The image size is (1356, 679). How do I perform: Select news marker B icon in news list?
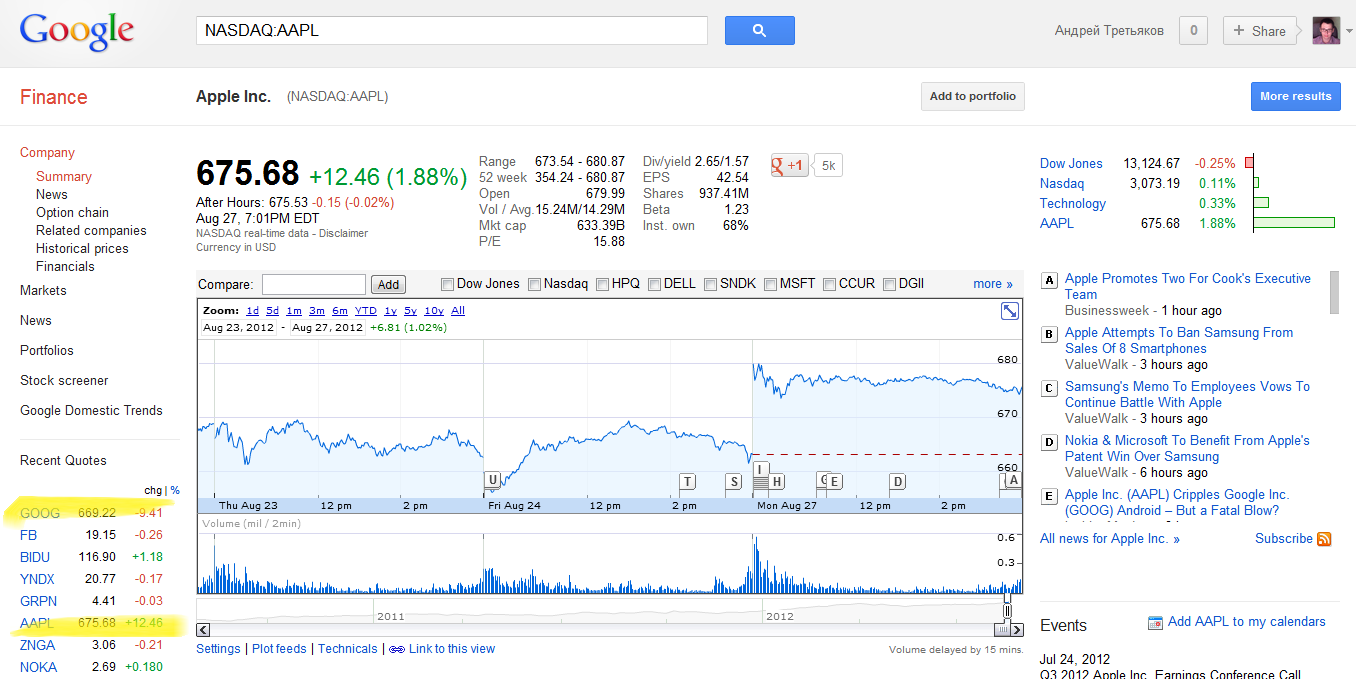pos(1049,334)
